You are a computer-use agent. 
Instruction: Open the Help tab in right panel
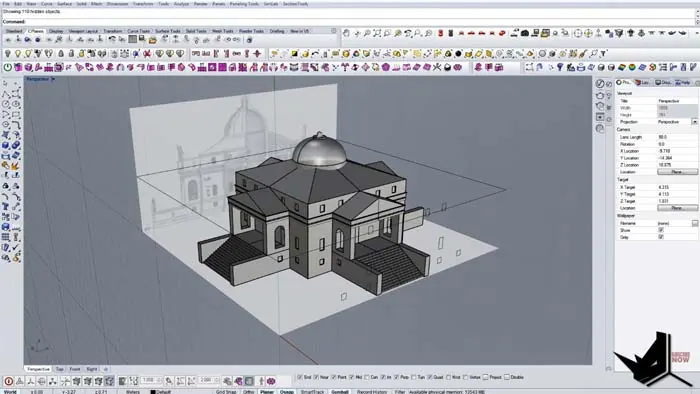click(682, 83)
